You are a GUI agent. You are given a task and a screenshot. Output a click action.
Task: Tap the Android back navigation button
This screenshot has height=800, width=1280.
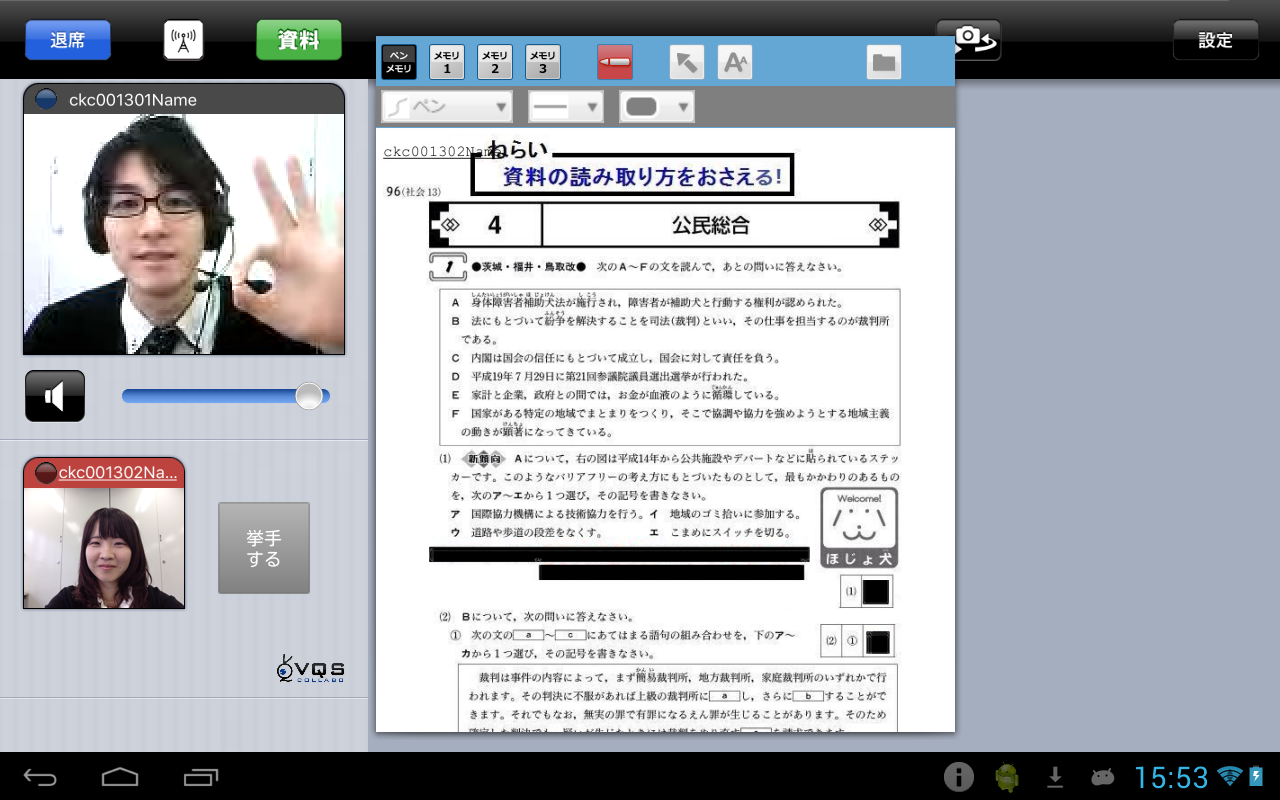[x=41, y=777]
